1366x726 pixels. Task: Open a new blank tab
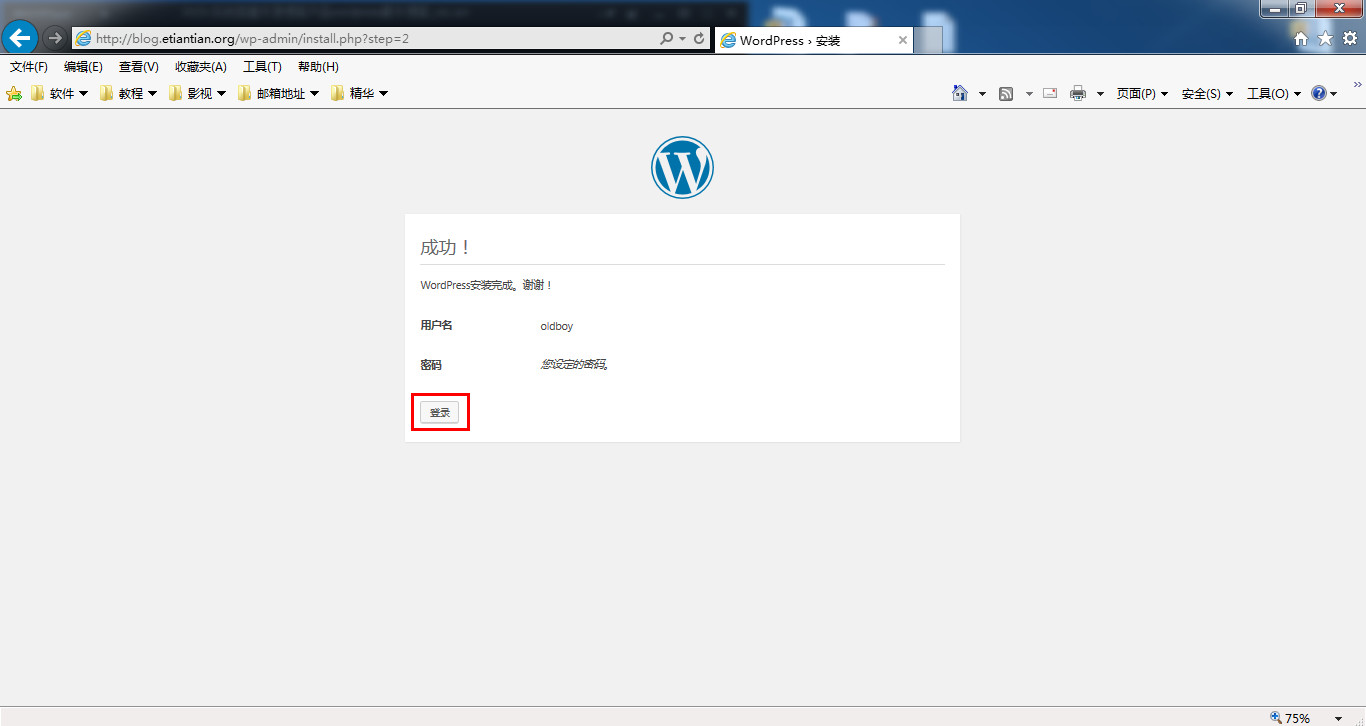coord(929,40)
